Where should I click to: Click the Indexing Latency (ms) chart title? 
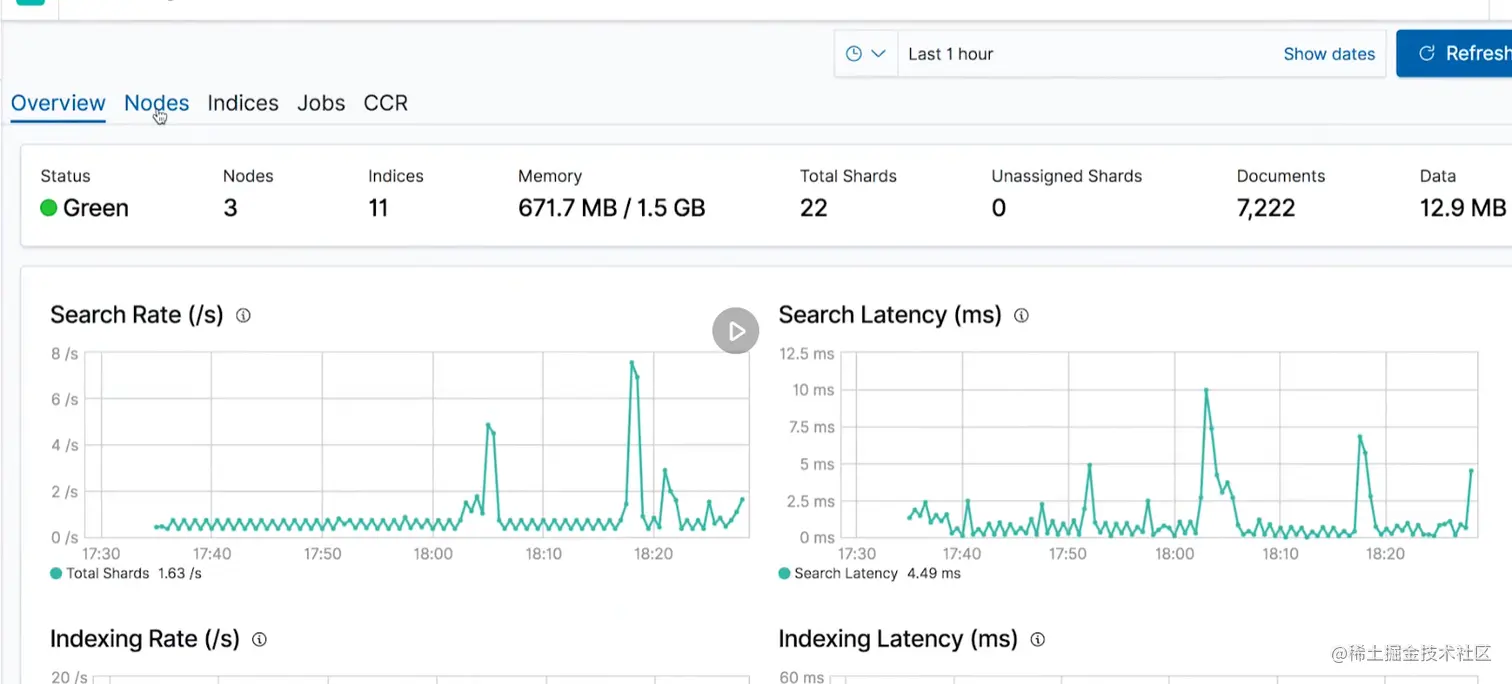click(x=898, y=639)
